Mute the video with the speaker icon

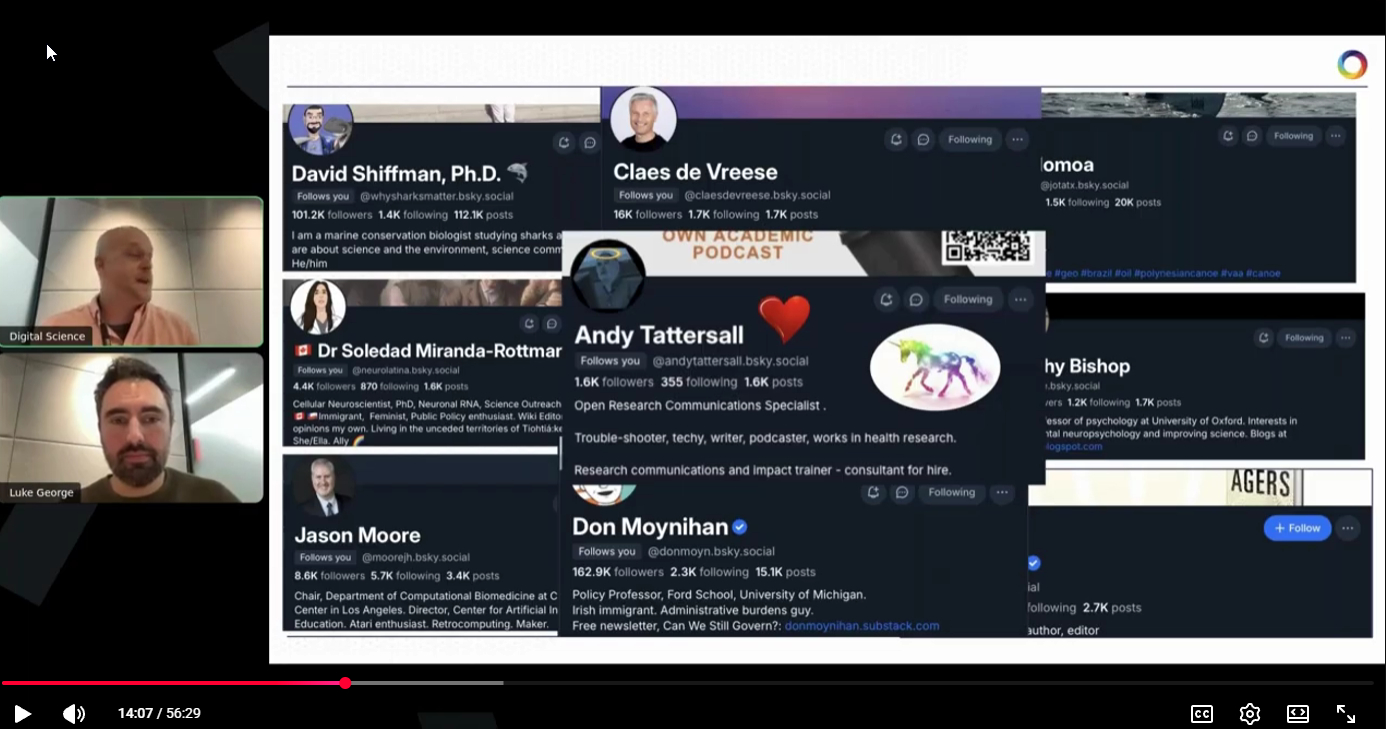coord(74,713)
